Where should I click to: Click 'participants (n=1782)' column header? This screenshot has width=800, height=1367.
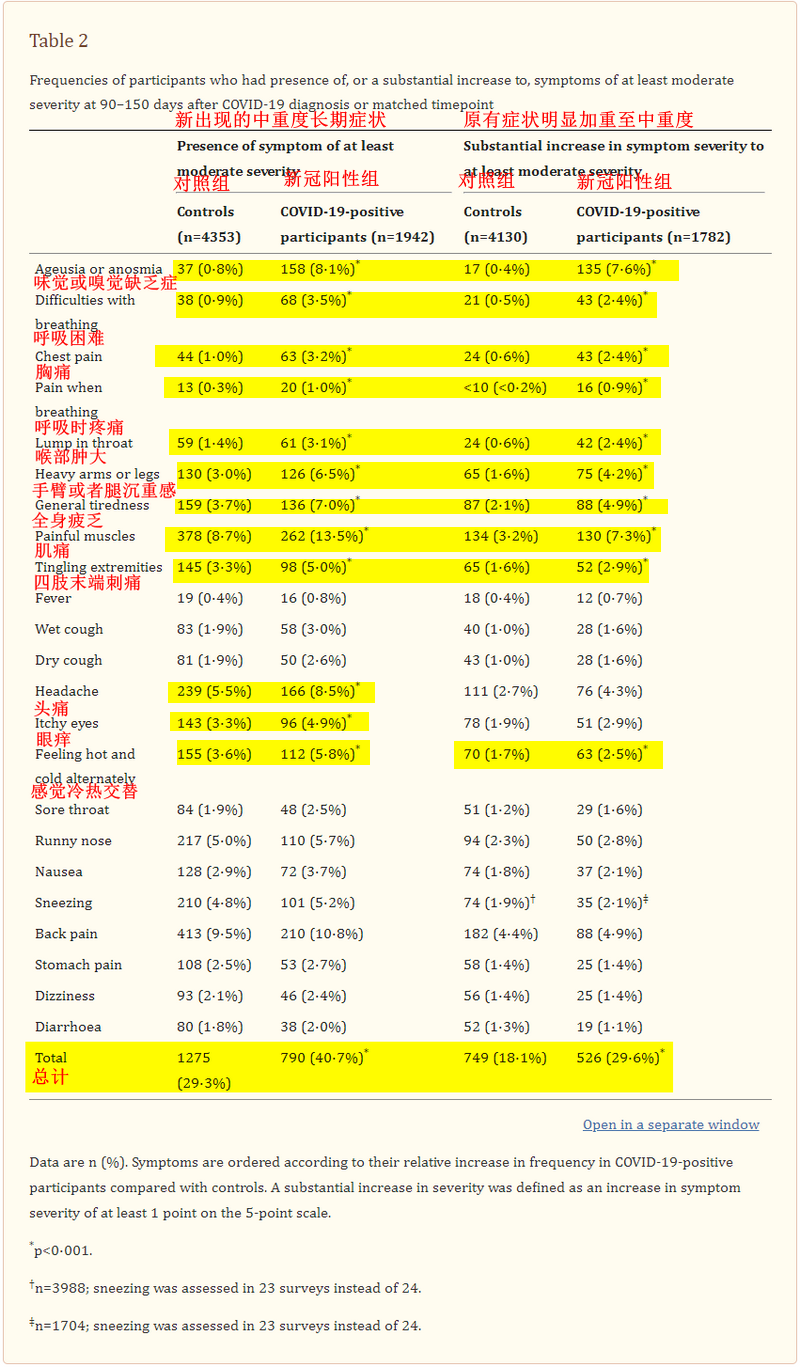[653, 237]
